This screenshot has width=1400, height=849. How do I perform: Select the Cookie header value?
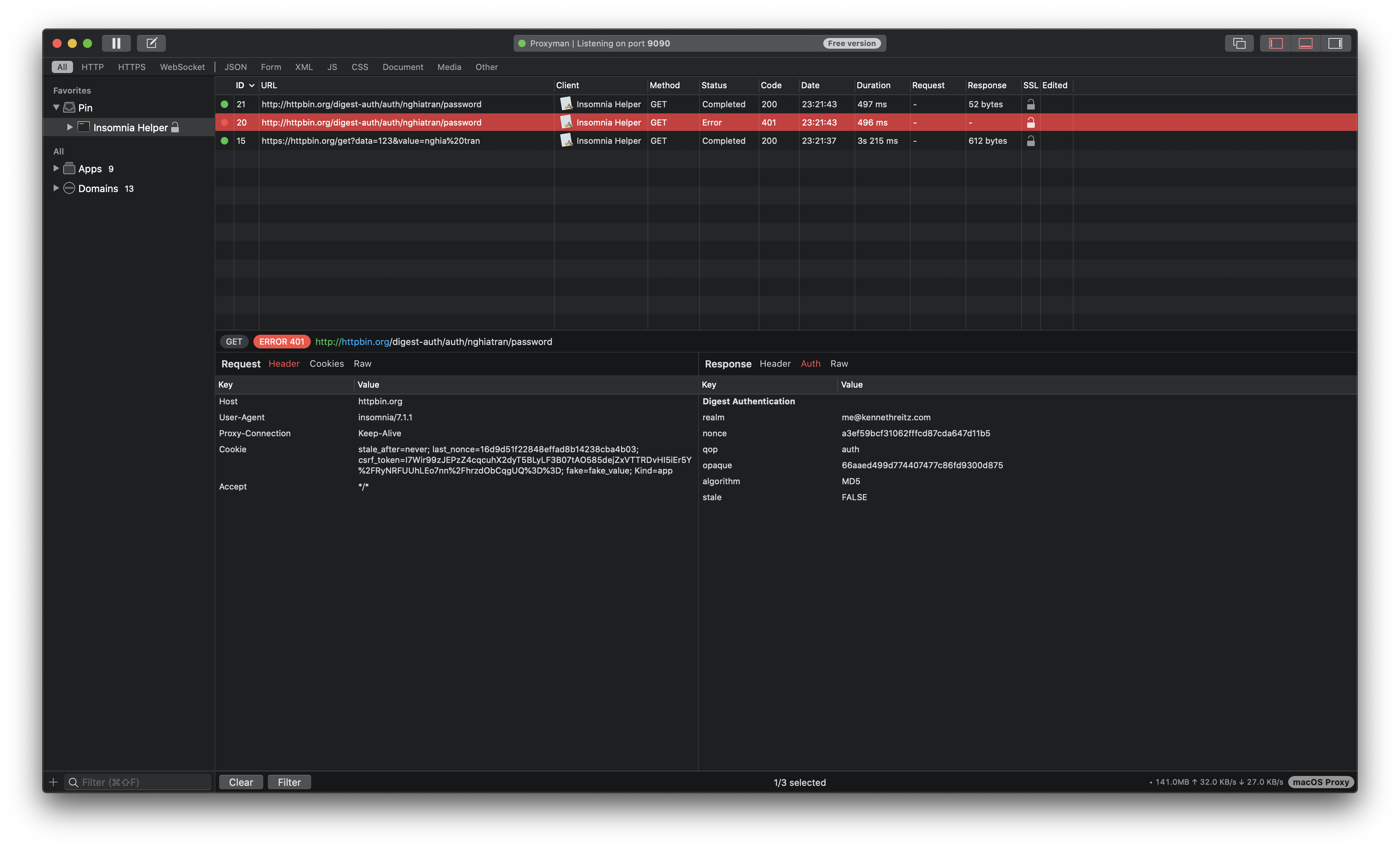tap(525, 460)
